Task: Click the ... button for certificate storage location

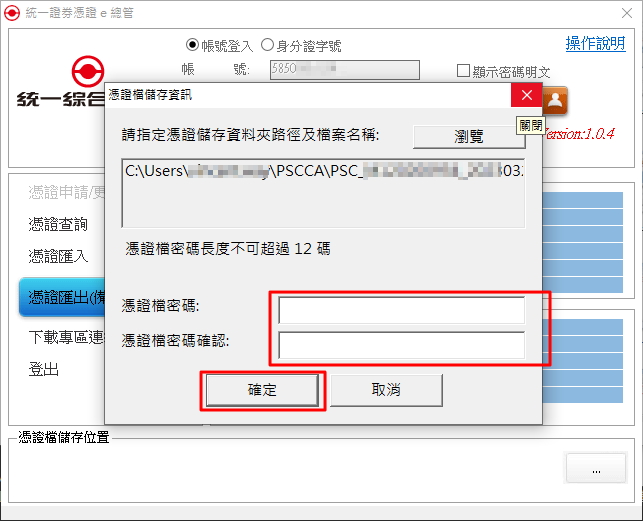Action: (596, 468)
